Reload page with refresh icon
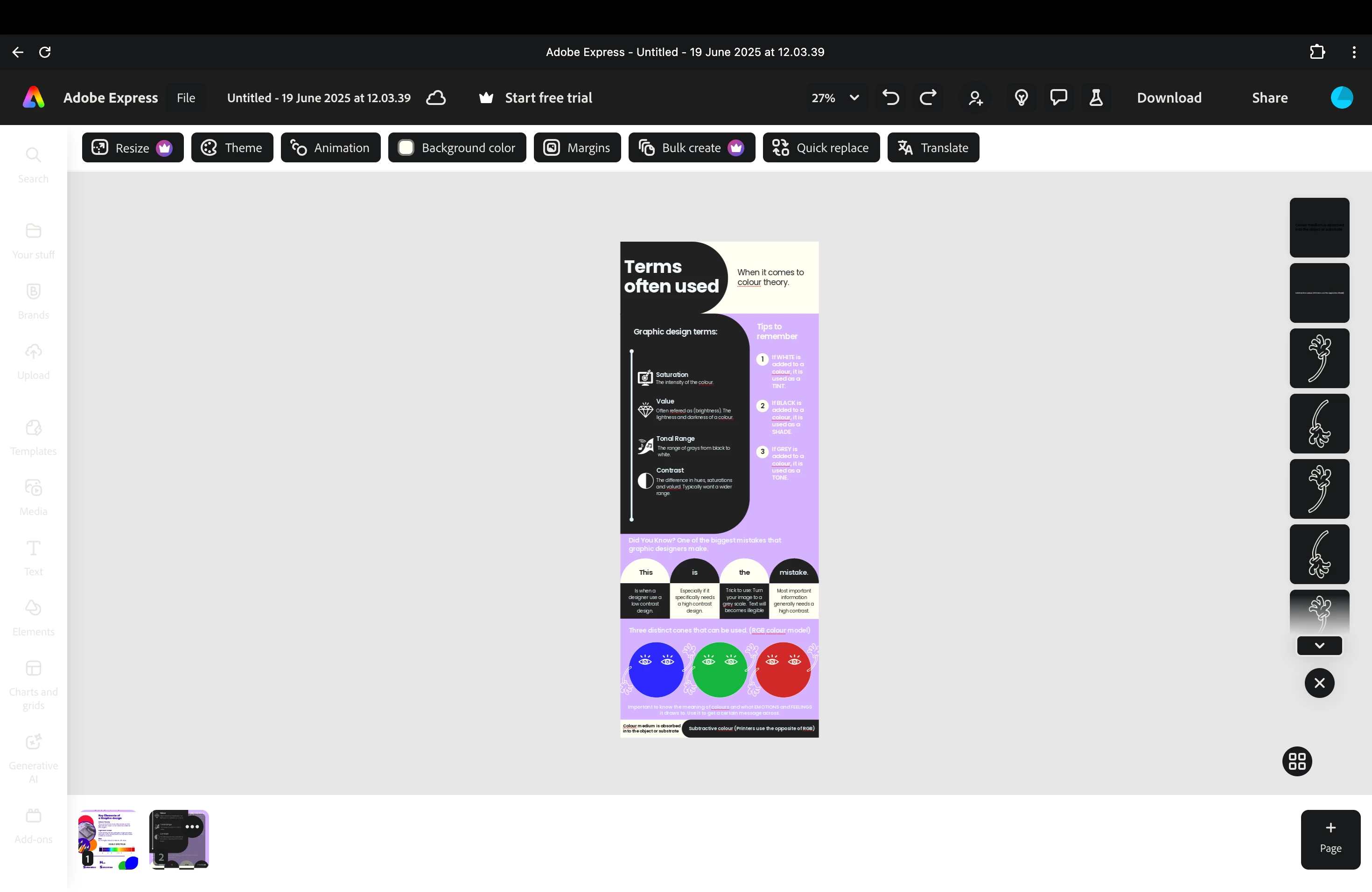1372x892 pixels. tap(45, 52)
